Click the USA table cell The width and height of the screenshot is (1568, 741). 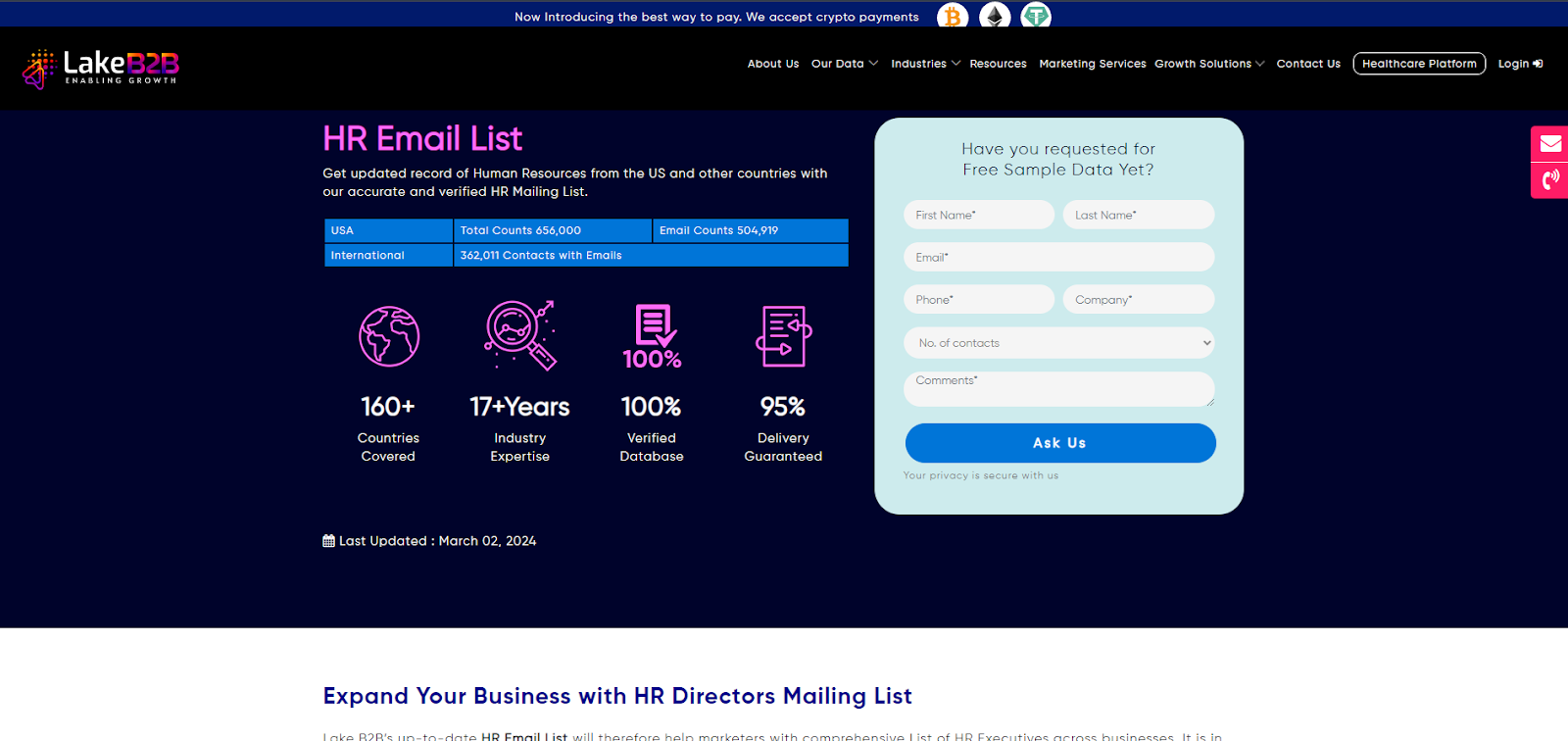click(x=389, y=230)
